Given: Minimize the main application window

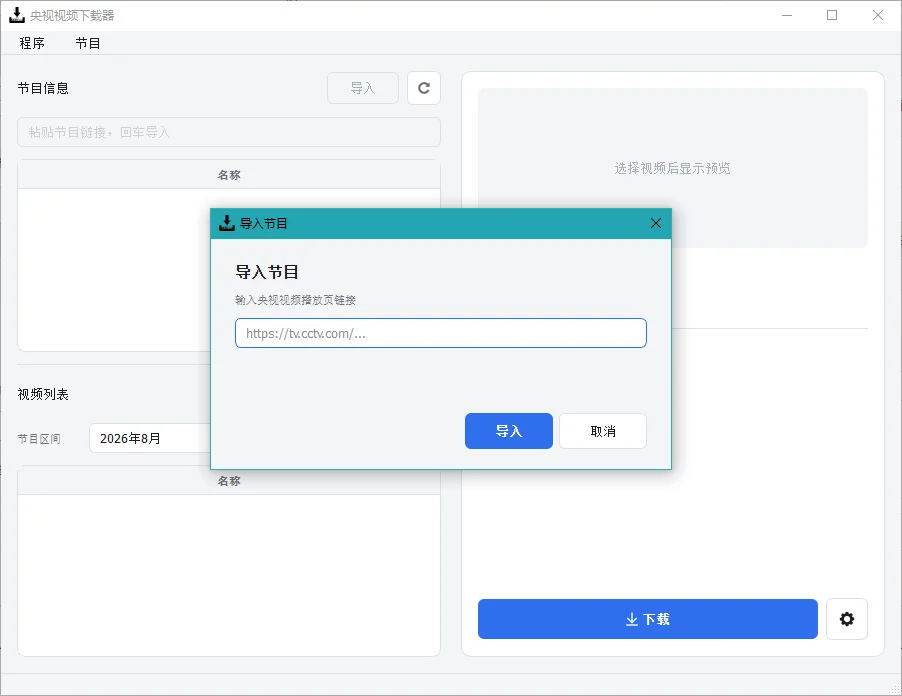Looking at the screenshot, I should click(787, 15).
